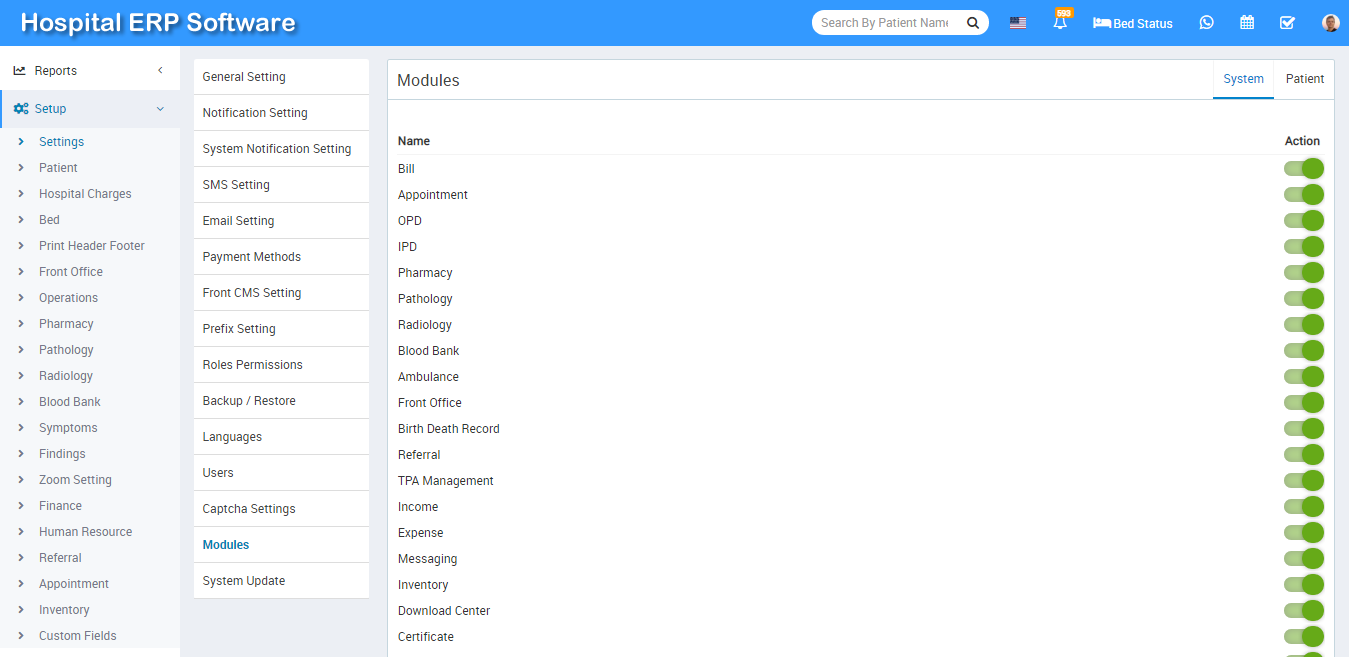1349x657 pixels.
Task: Expand the Hospital Charges setup item
Action: click(x=85, y=194)
